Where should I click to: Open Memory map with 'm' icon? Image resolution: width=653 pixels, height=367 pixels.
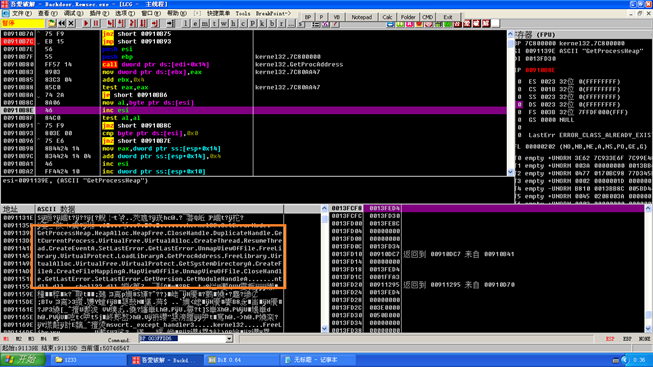(x=204, y=23)
